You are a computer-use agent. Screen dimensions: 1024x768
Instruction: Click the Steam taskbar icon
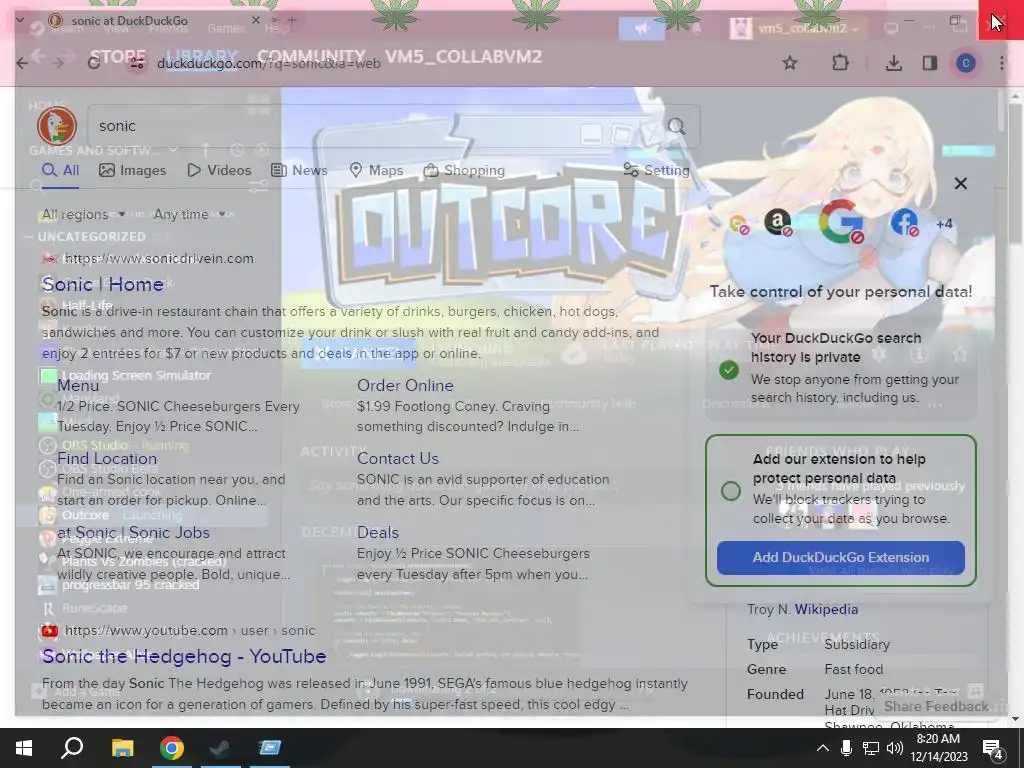pyautogui.click(x=219, y=748)
